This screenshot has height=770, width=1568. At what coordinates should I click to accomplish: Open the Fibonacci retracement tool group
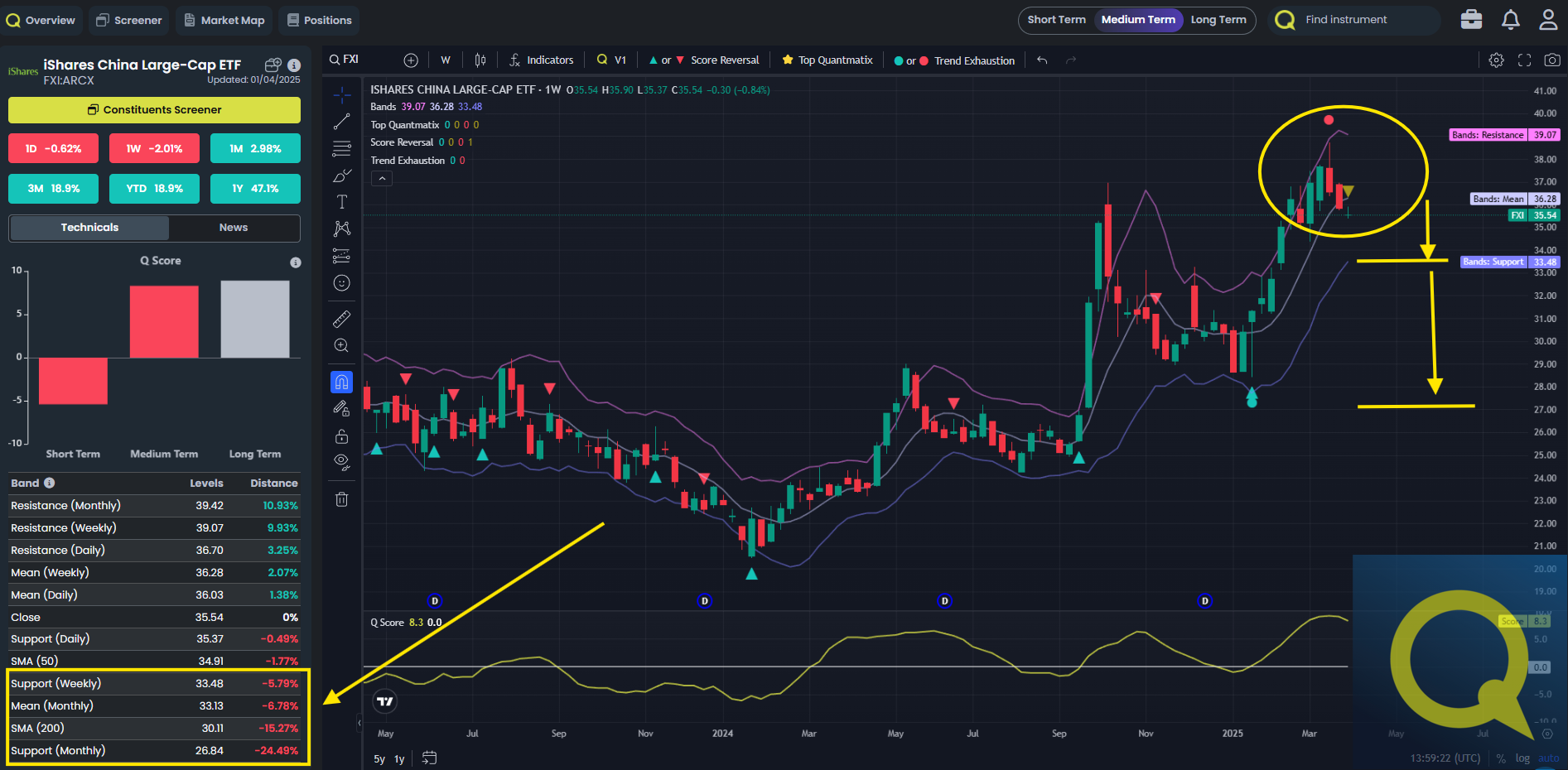click(341, 149)
